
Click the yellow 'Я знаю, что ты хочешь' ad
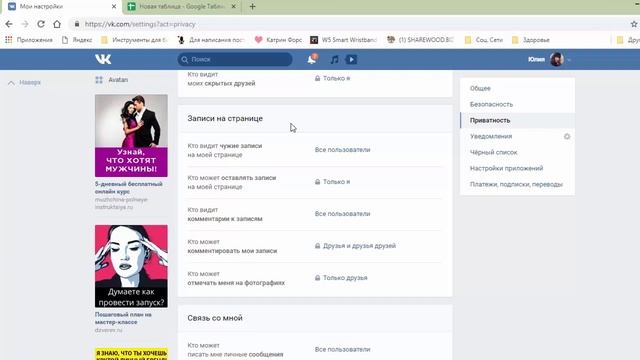coord(131,353)
